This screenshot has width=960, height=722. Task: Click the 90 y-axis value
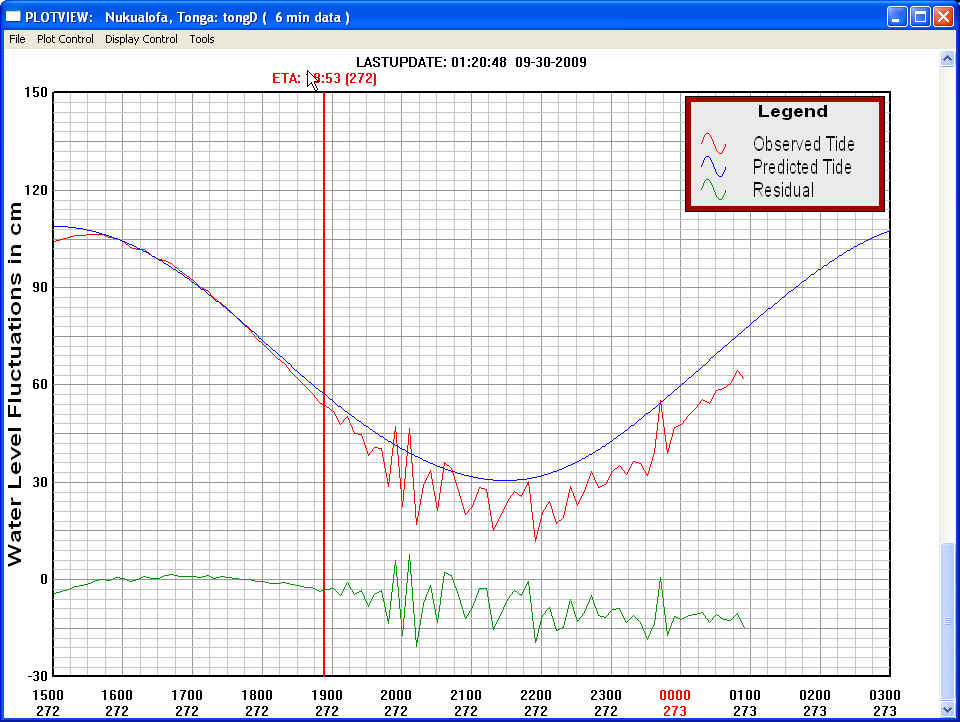point(39,288)
